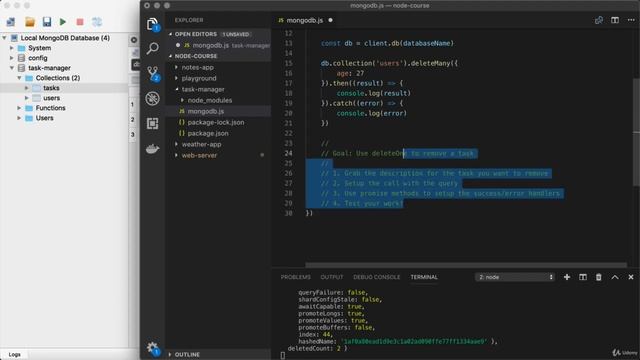
Task: Open the editor more actions menu
Action: [631, 20]
